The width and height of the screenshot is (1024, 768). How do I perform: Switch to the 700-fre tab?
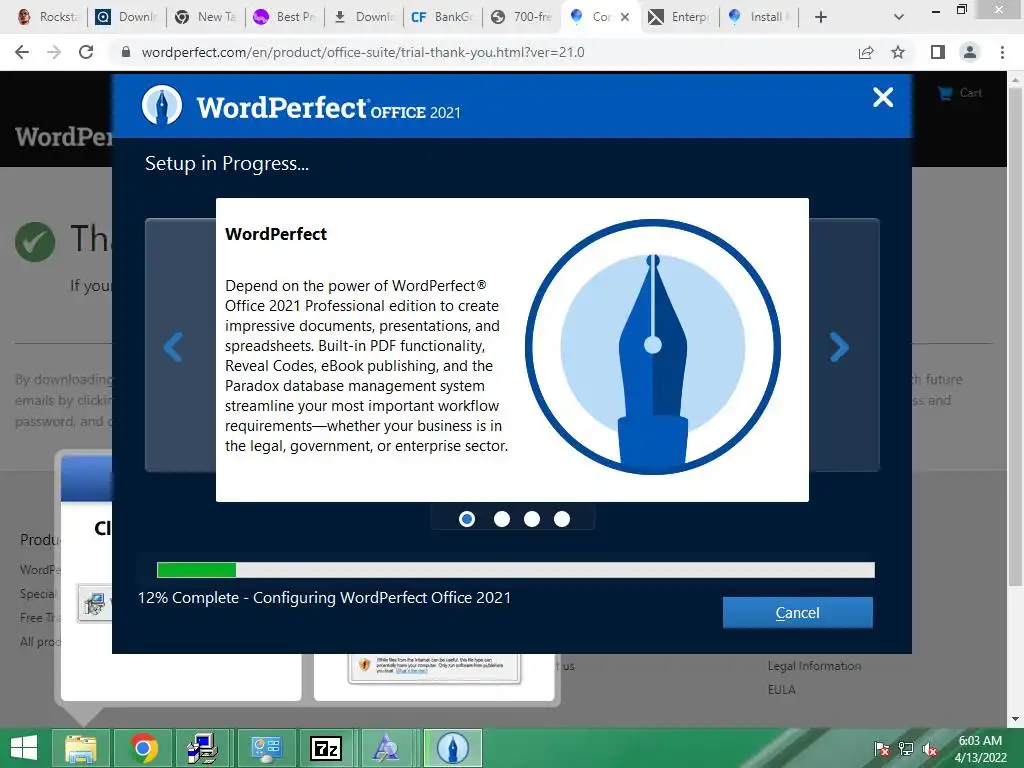tap(522, 17)
